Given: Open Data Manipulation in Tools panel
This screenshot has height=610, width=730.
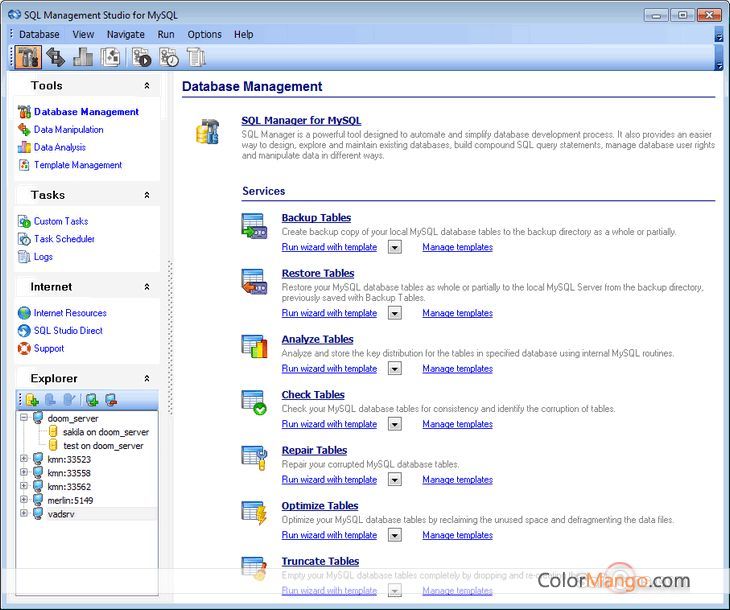Looking at the screenshot, I should [x=68, y=129].
